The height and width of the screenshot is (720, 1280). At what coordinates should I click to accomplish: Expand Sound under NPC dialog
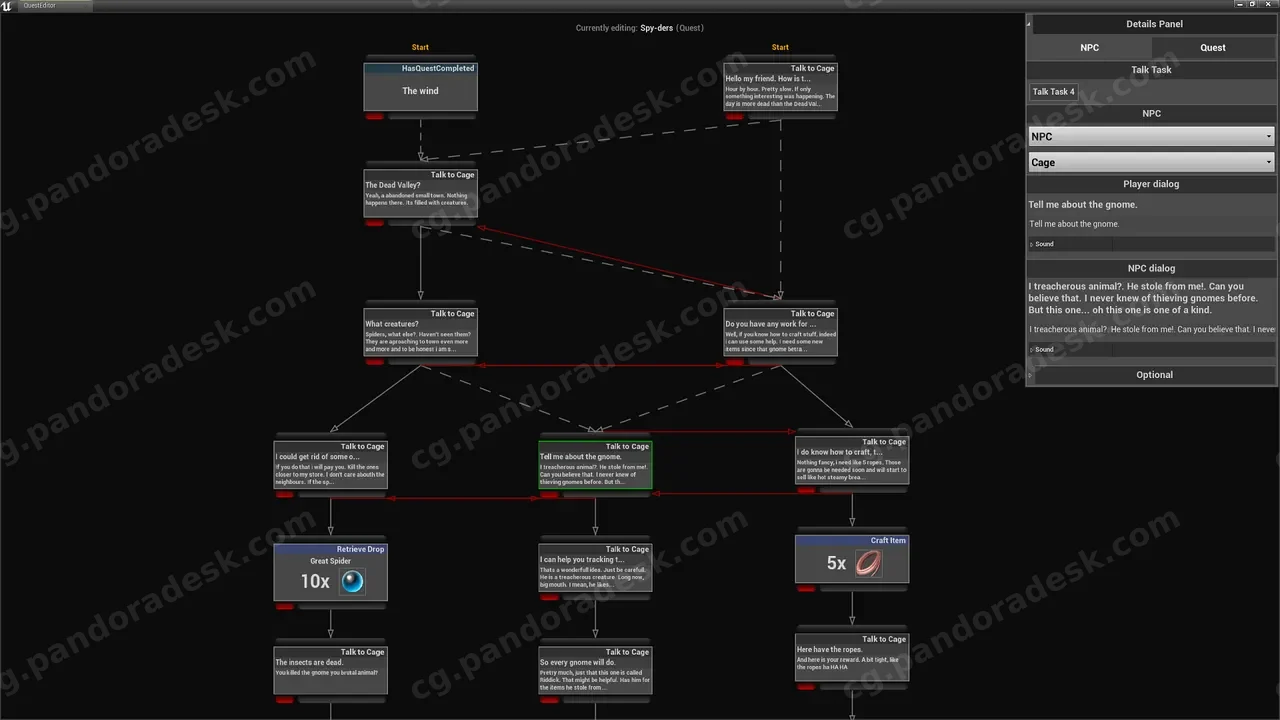pyautogui.click(x=1031, y=350)
